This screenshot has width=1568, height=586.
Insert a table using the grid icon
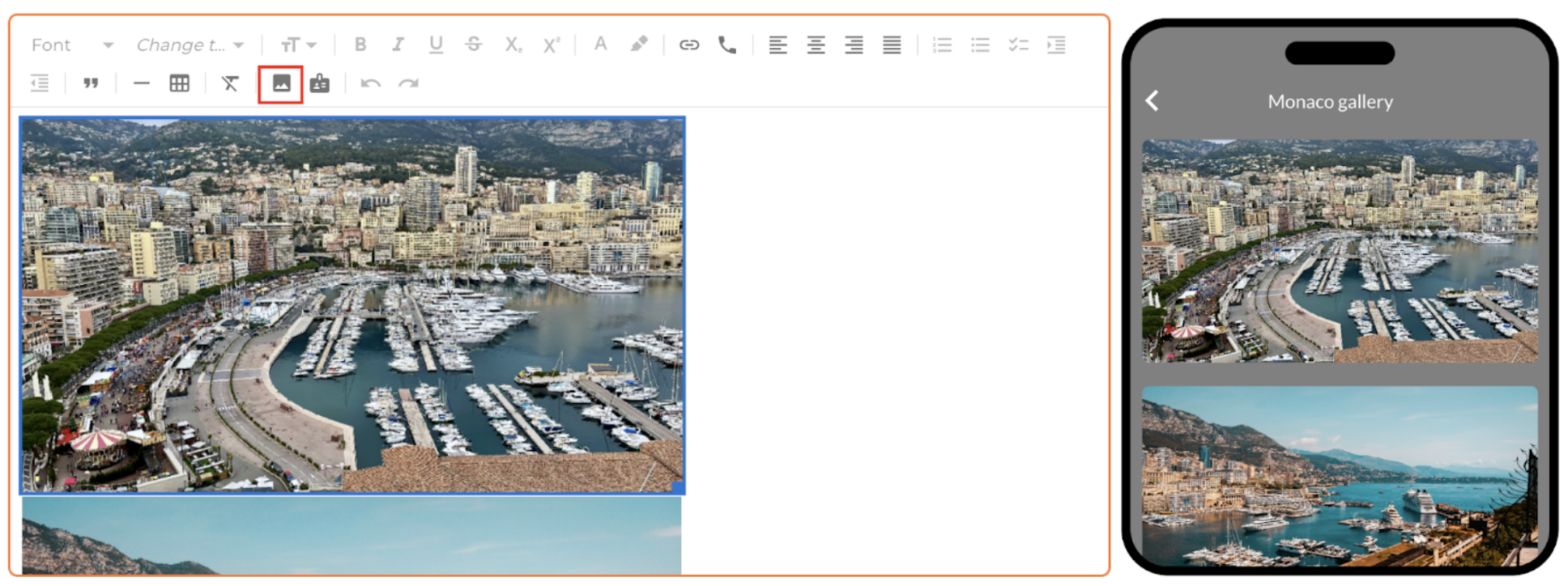pyautogui.click(x=180, y=83)
